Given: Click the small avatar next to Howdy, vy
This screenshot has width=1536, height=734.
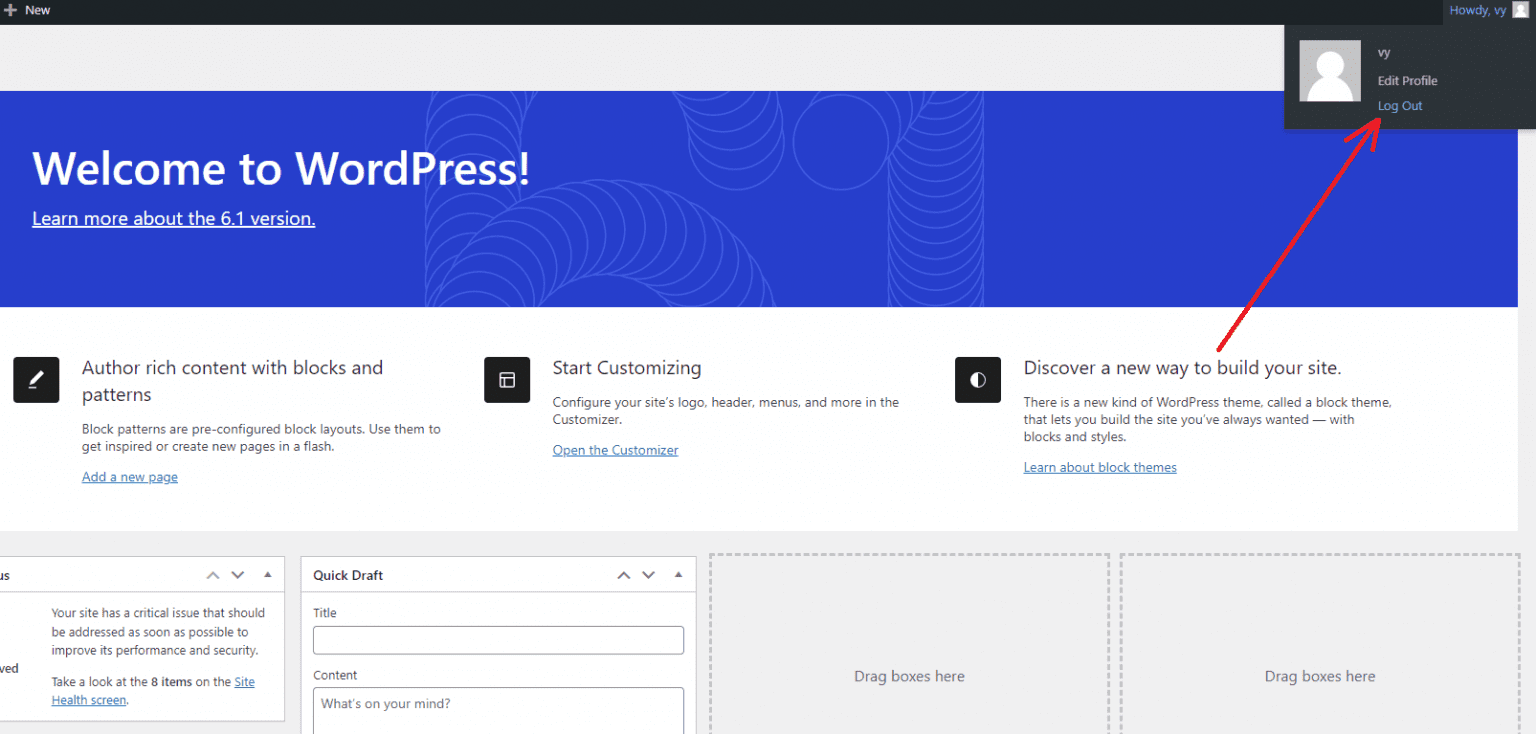Looking at the screenshot, I should (1520, 10).
